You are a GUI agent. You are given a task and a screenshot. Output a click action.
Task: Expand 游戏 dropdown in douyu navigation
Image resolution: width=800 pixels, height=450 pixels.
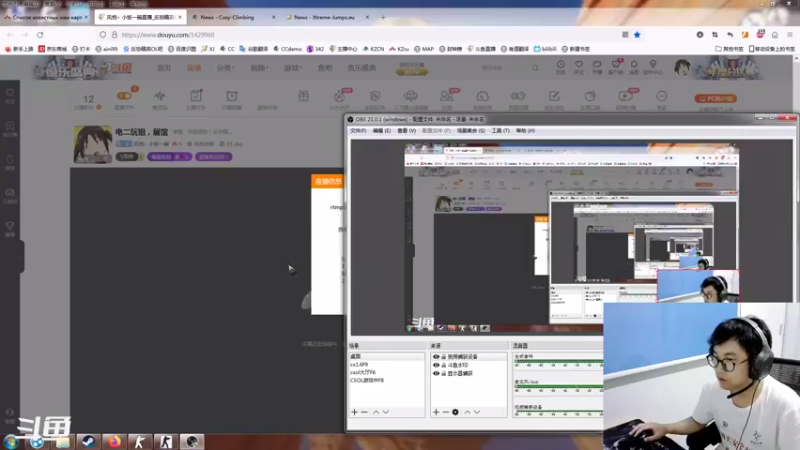293,68
